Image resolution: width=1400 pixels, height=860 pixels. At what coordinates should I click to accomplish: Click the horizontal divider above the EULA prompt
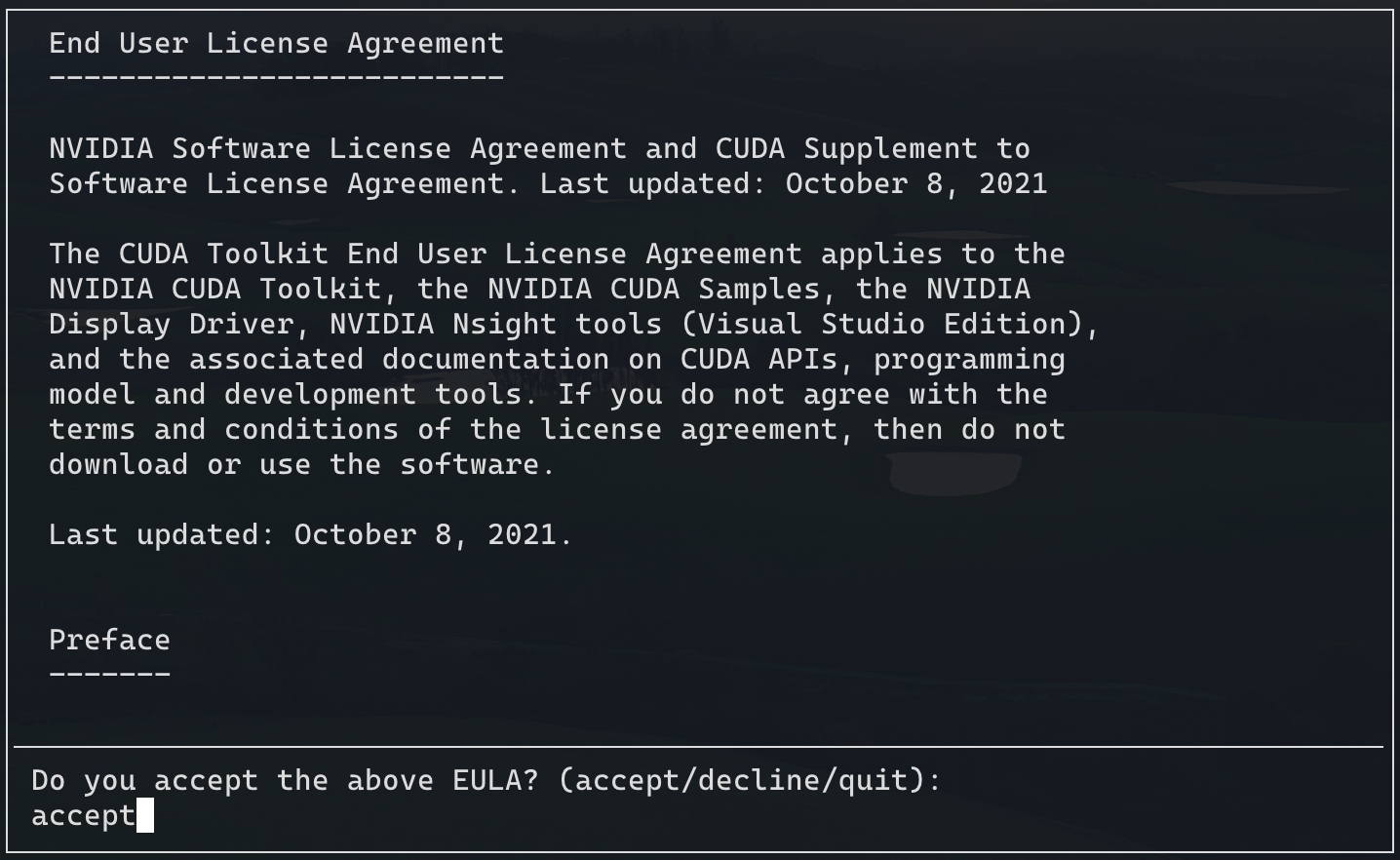pyautogui.click(x=699, y=747)
